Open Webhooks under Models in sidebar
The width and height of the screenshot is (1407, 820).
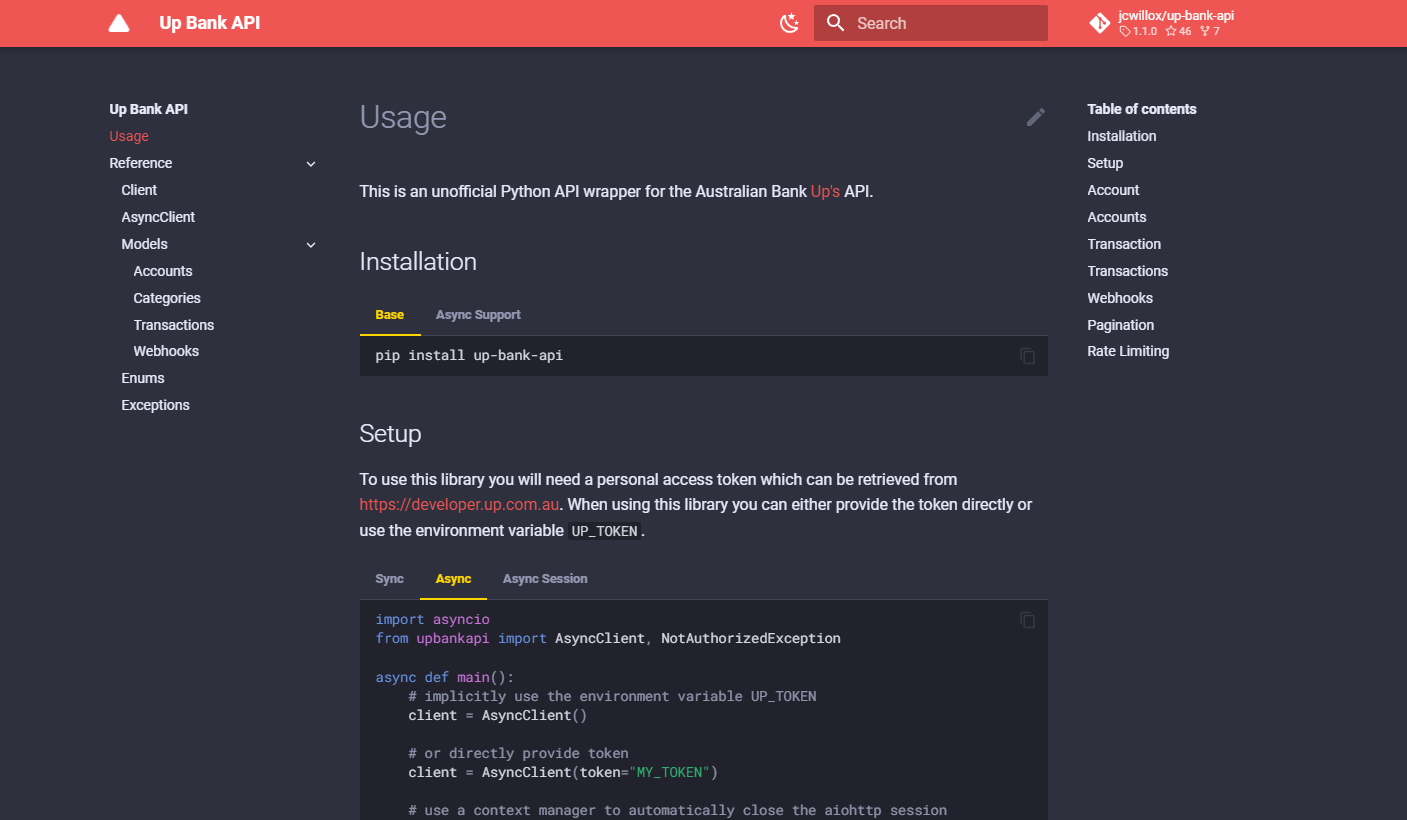[166, 351]
